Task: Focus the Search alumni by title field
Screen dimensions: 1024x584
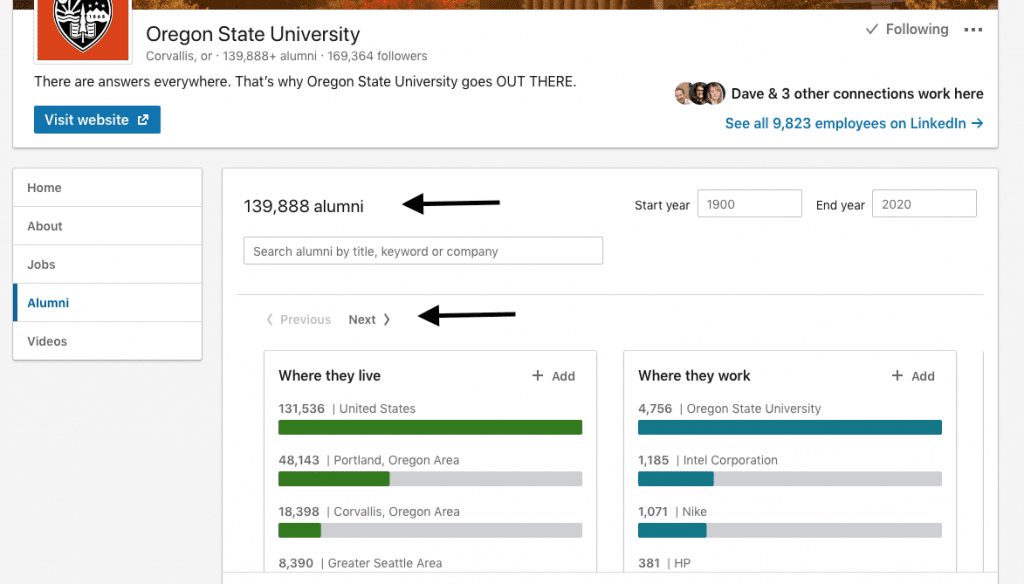Action: [x=423, y=251]
